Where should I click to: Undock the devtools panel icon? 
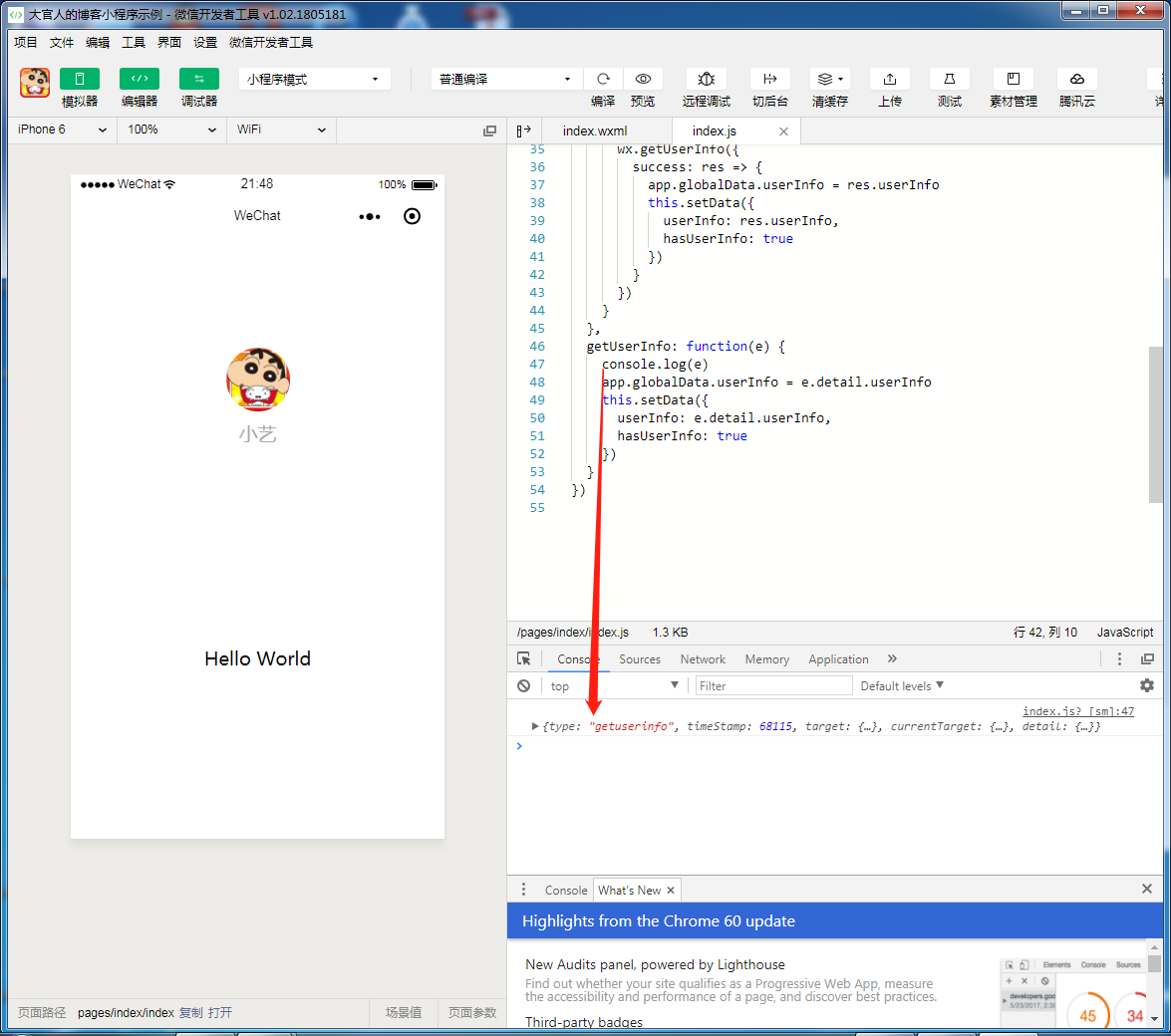[x=1147, y=658]
